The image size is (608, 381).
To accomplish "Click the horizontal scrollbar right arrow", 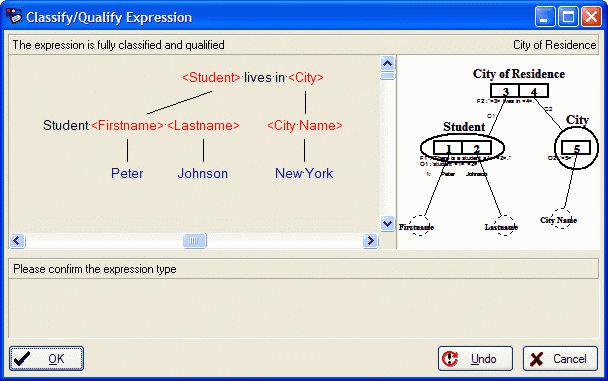I will (370, 241).
